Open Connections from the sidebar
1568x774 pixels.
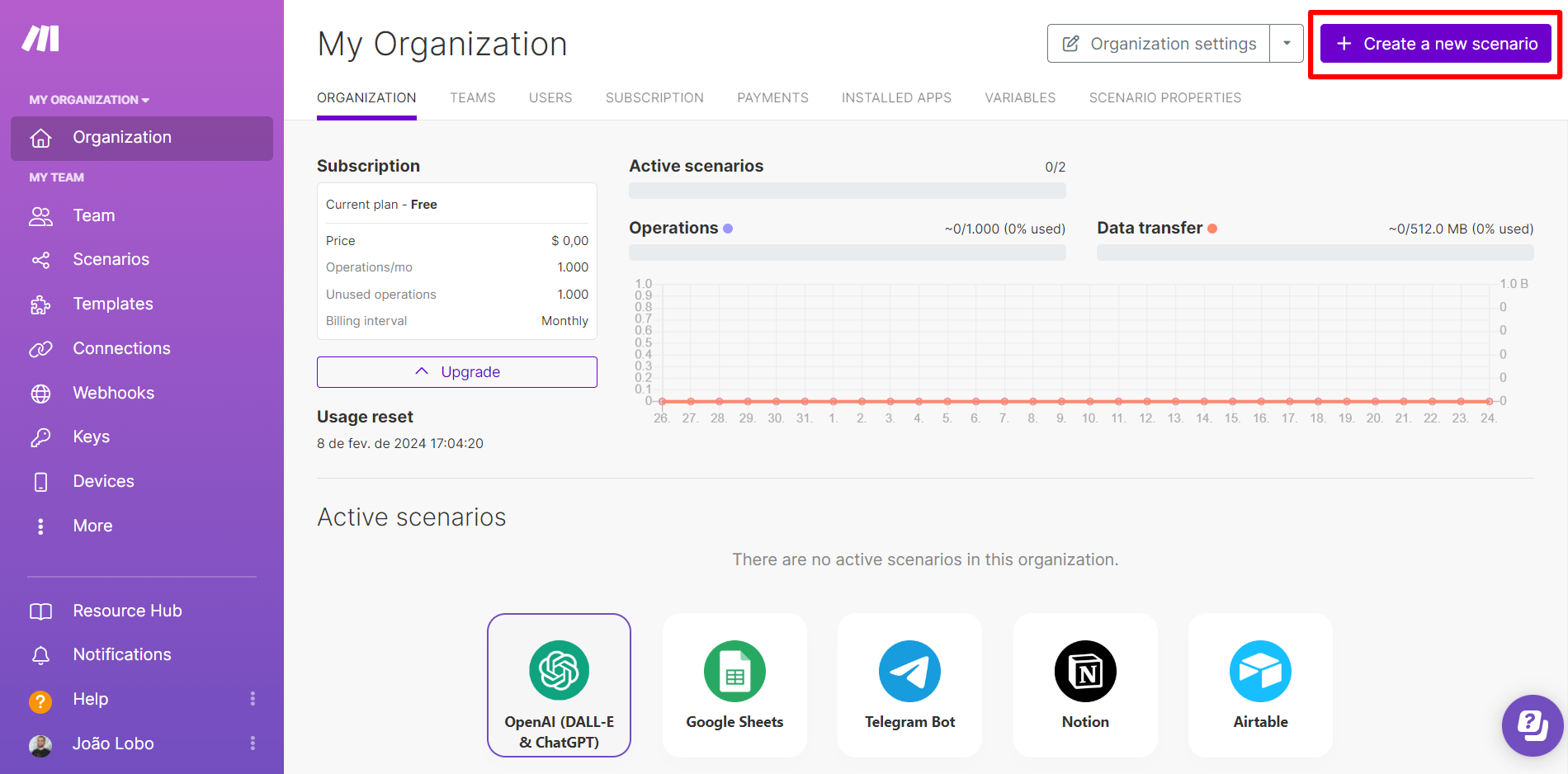(x=121, y=349)
